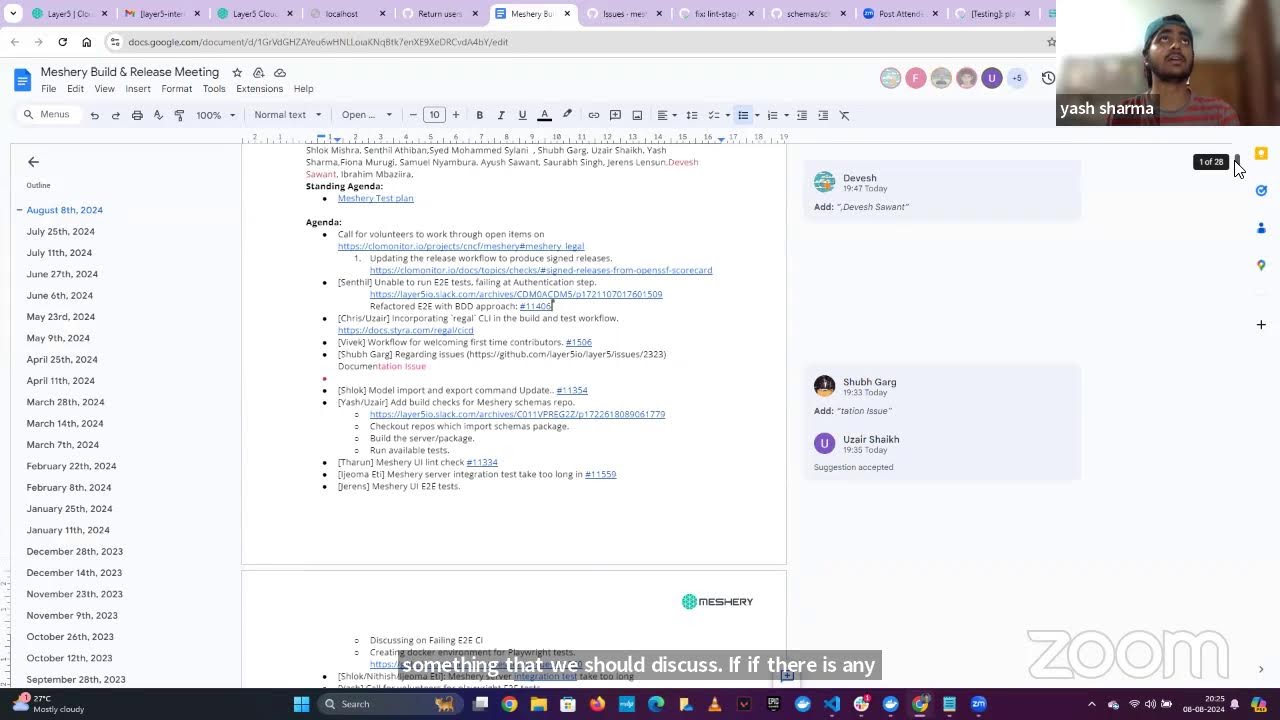Image resolution: width=1280 pixels, height=720 pixels.
Task: Toggle the checklist button
Action: point(713,115)
